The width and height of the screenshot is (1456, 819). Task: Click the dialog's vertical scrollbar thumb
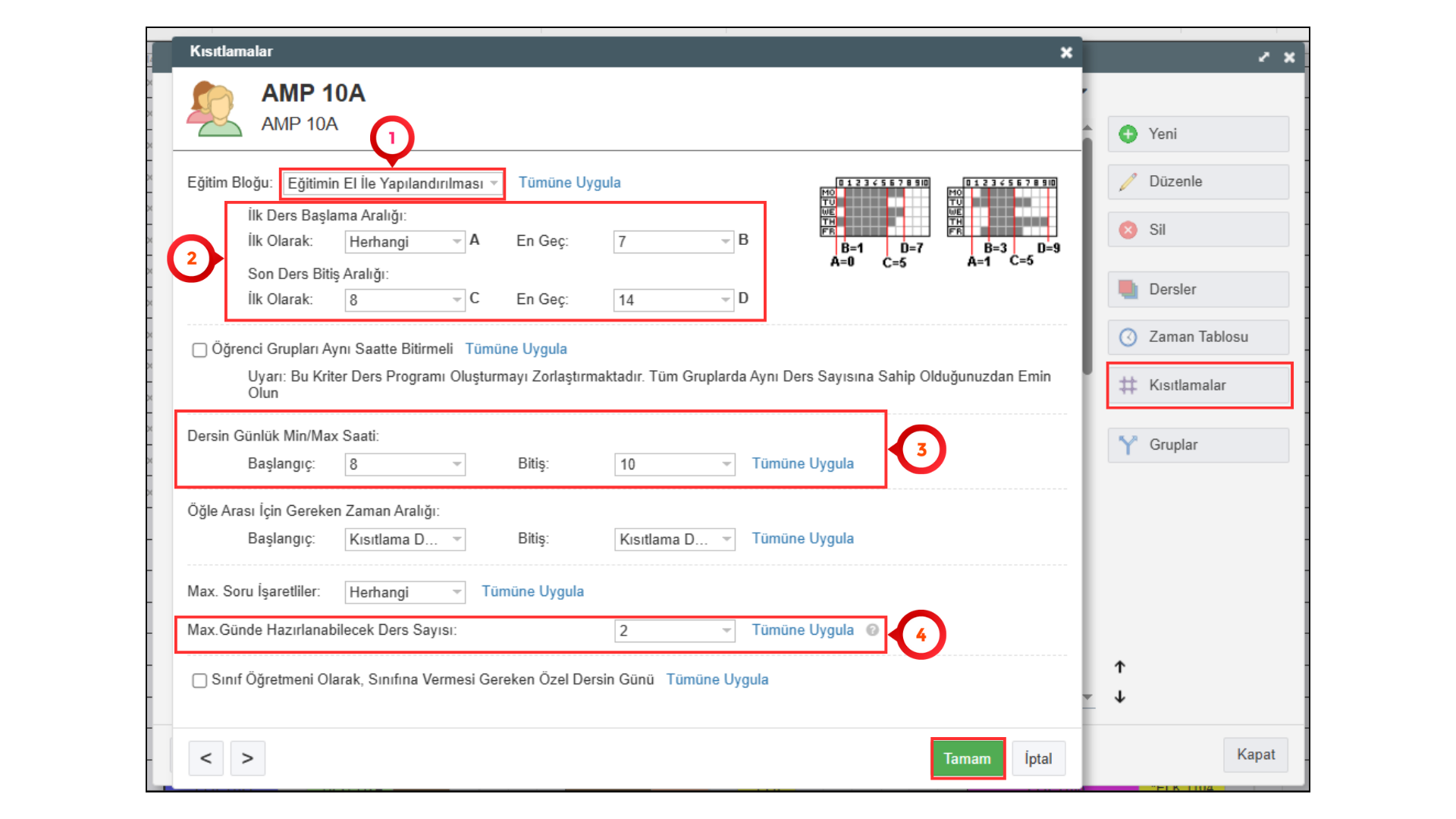click(1087, 258)
